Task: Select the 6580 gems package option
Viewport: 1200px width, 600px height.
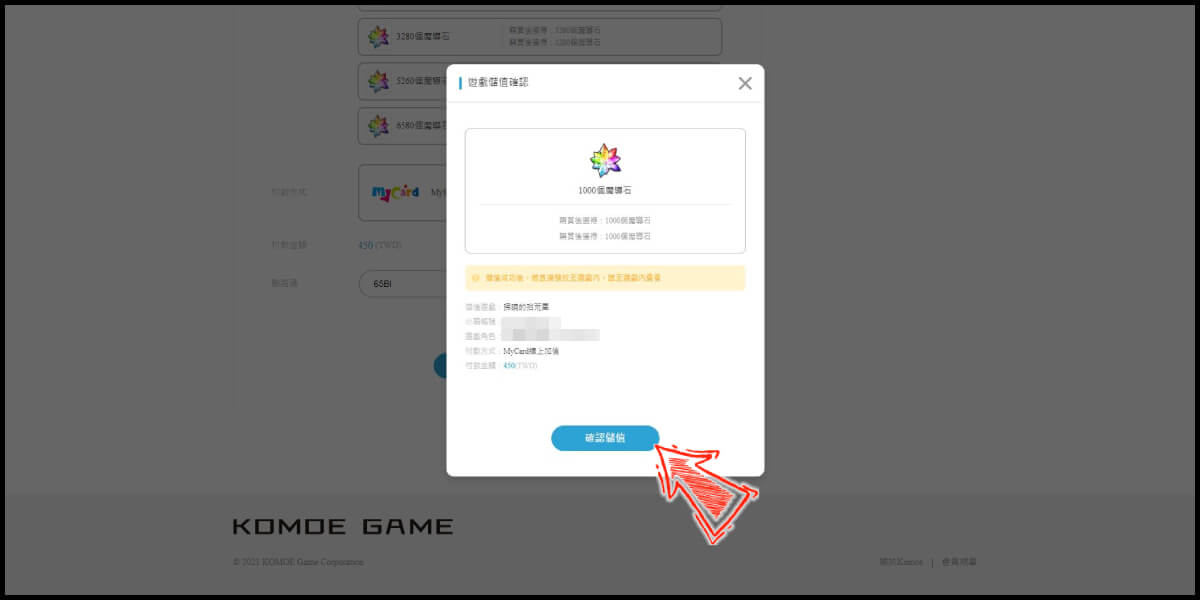Action: tap(402, 126)
